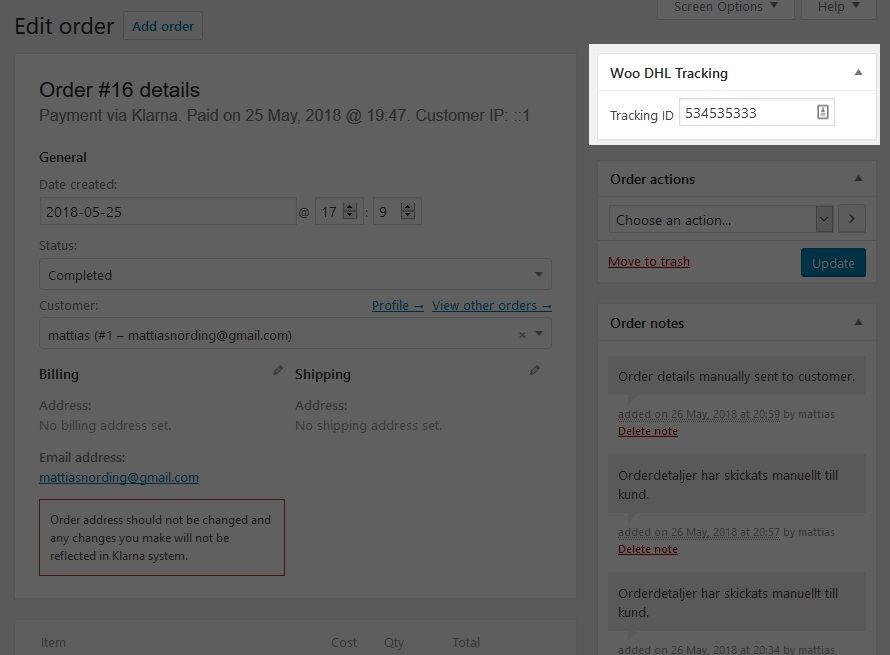890x655 pixels.
Task: Open the Screen Options tab
Action: [725, 8]
